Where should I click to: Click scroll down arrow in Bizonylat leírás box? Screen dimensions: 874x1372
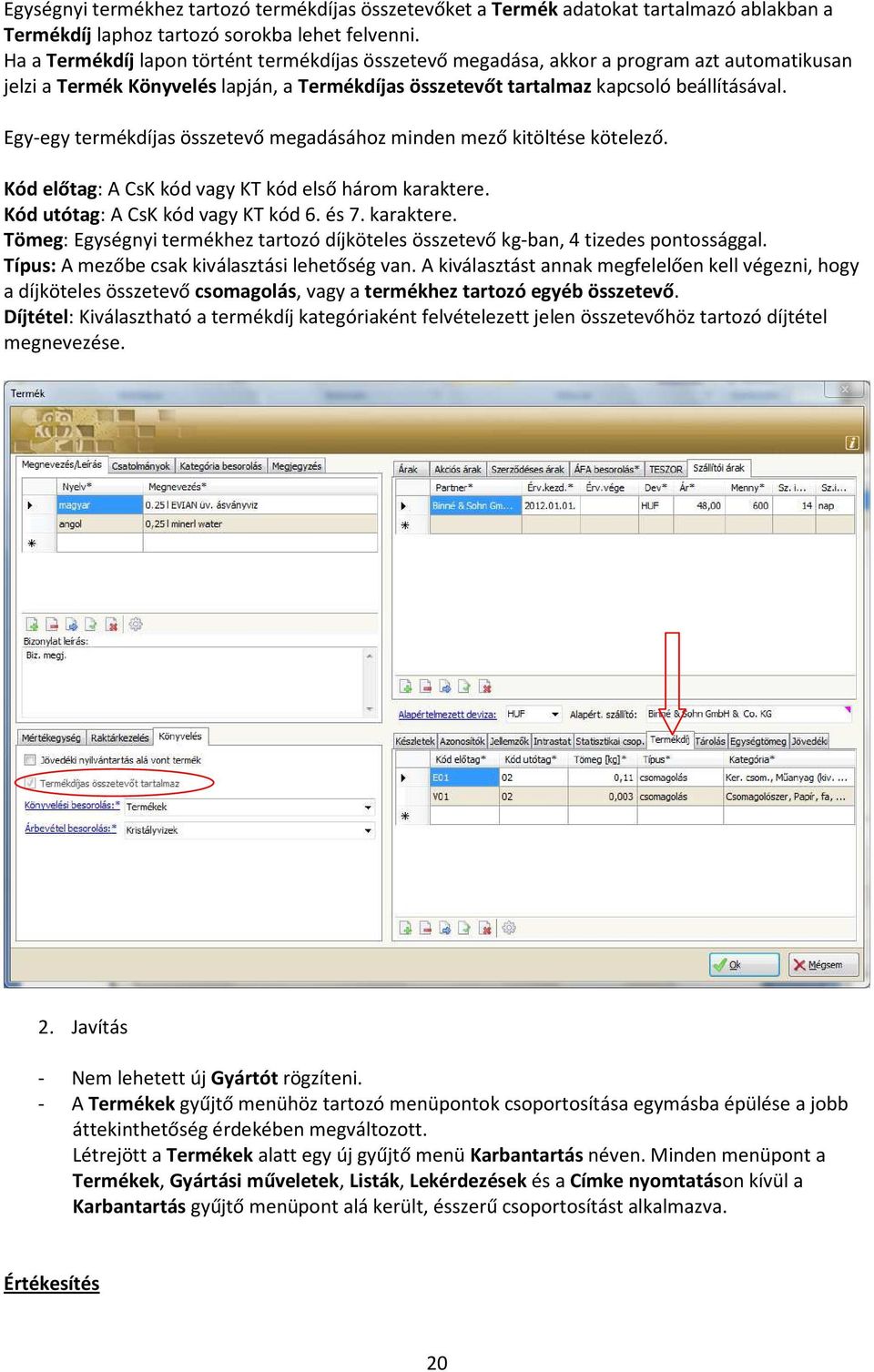(371, 708)
